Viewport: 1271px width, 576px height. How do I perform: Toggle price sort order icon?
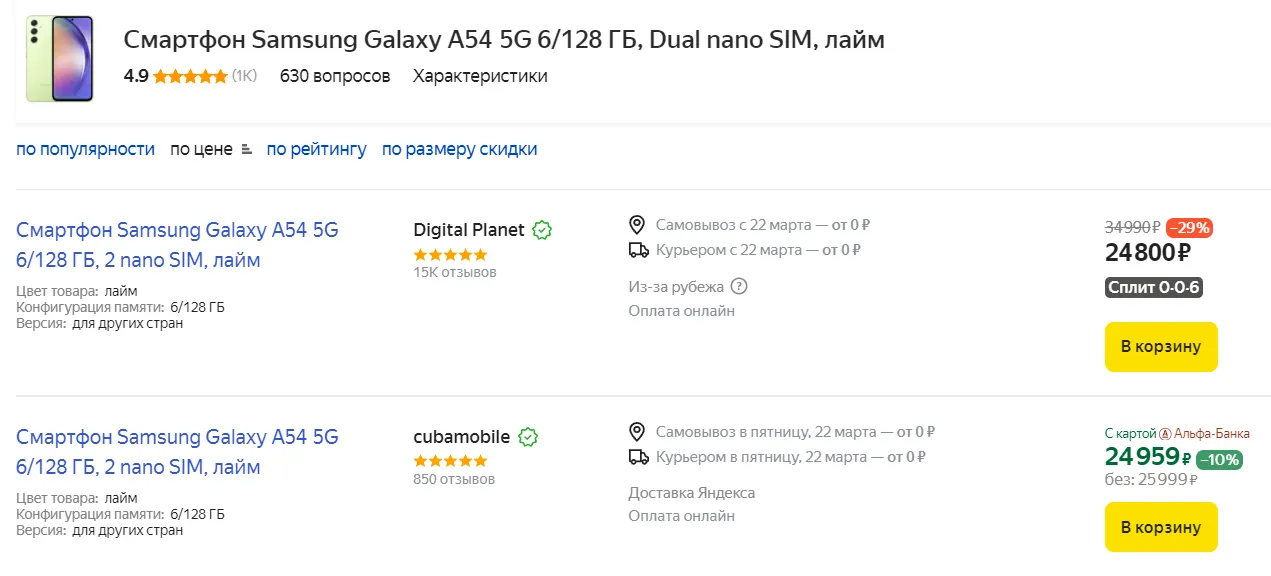click(247, 150)
